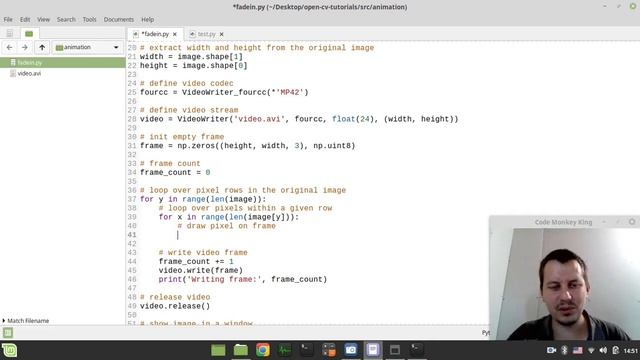Screen dimensions: 640x360
Task: Click the clock showing 14:51
Action: point(631,351)
